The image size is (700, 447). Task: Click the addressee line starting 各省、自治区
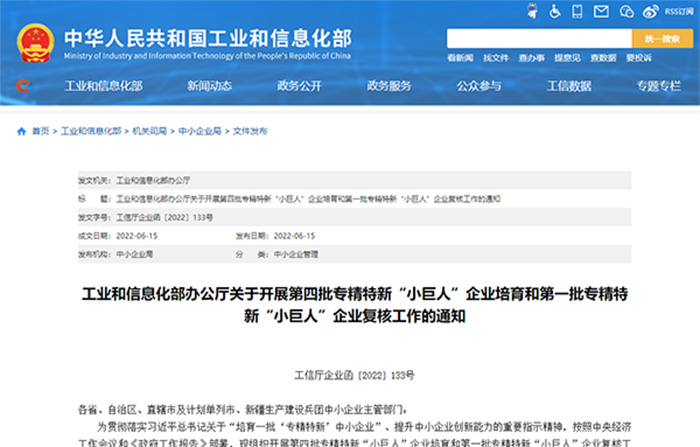(x=242, y=409)
